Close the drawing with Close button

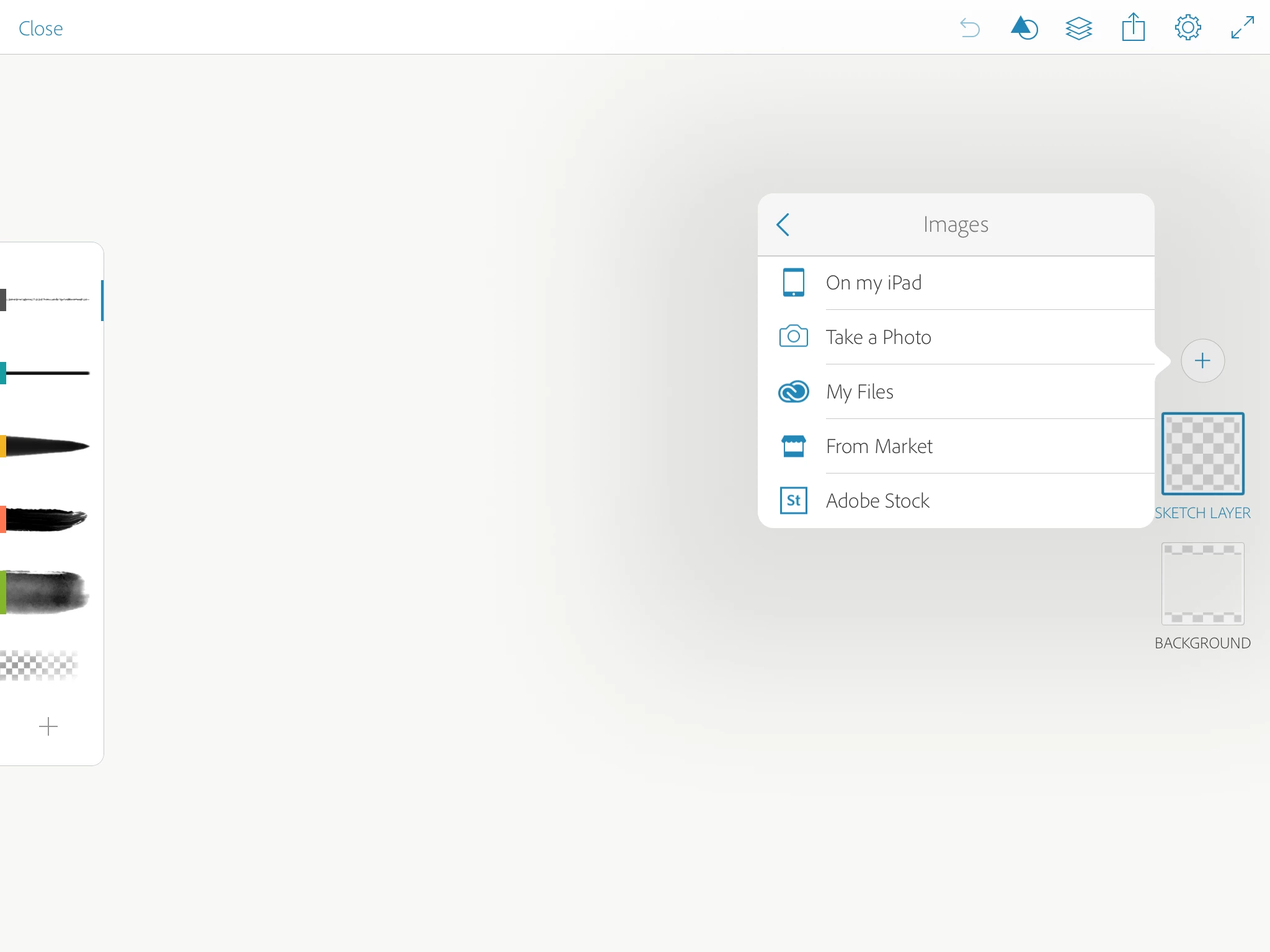point(41,29)
